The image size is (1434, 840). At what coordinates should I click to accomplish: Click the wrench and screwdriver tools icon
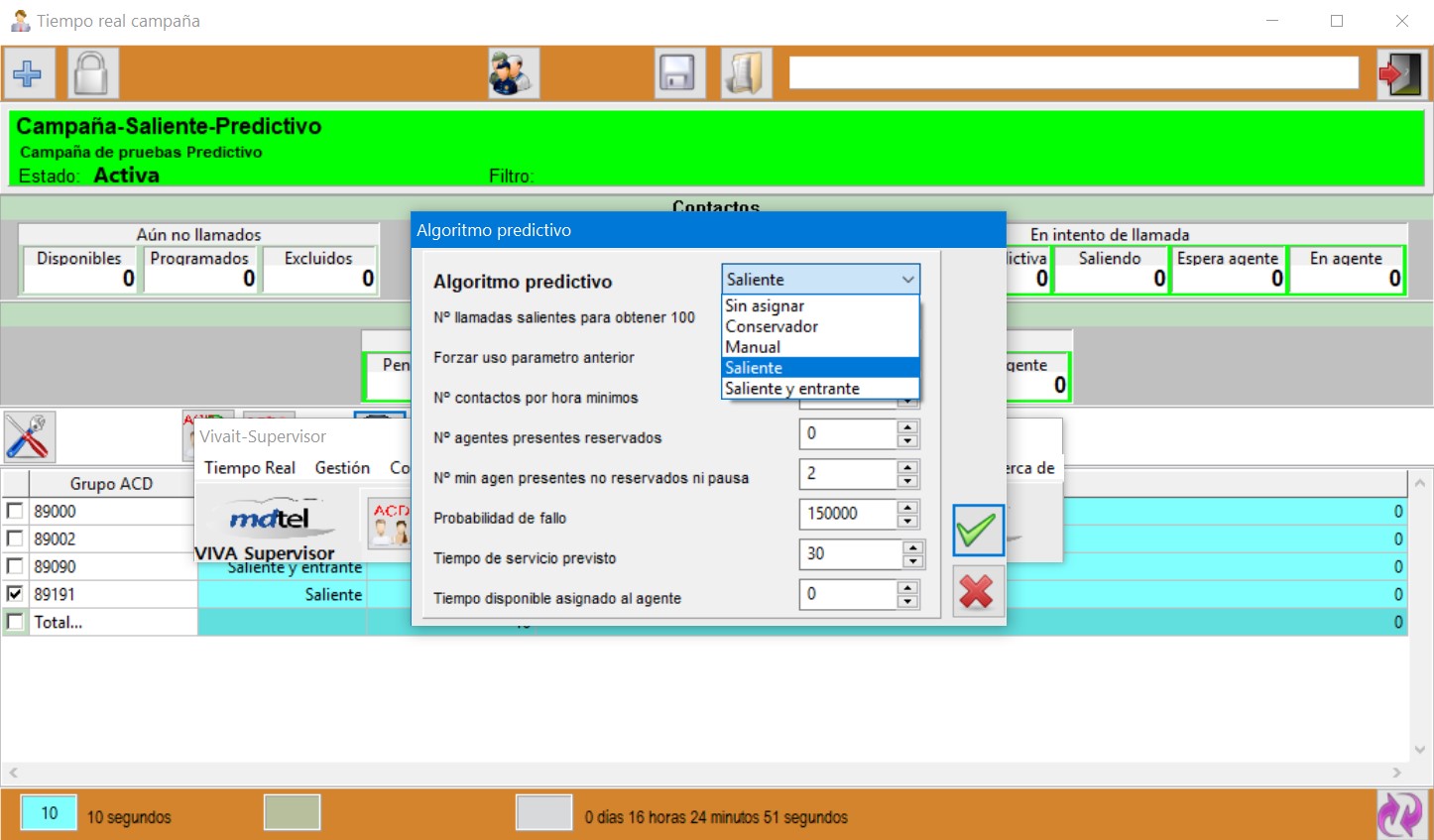pos(30,436)
